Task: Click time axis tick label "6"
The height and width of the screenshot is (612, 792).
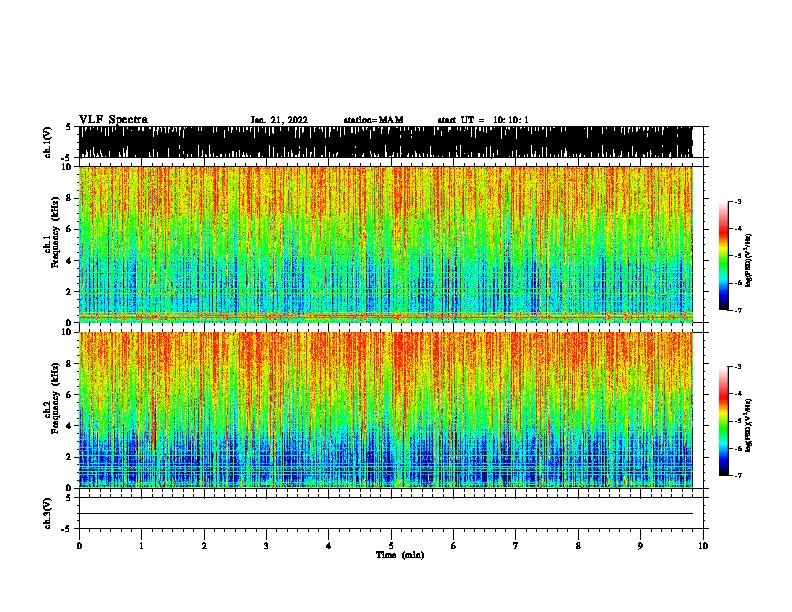Action: tap(454, 546)
